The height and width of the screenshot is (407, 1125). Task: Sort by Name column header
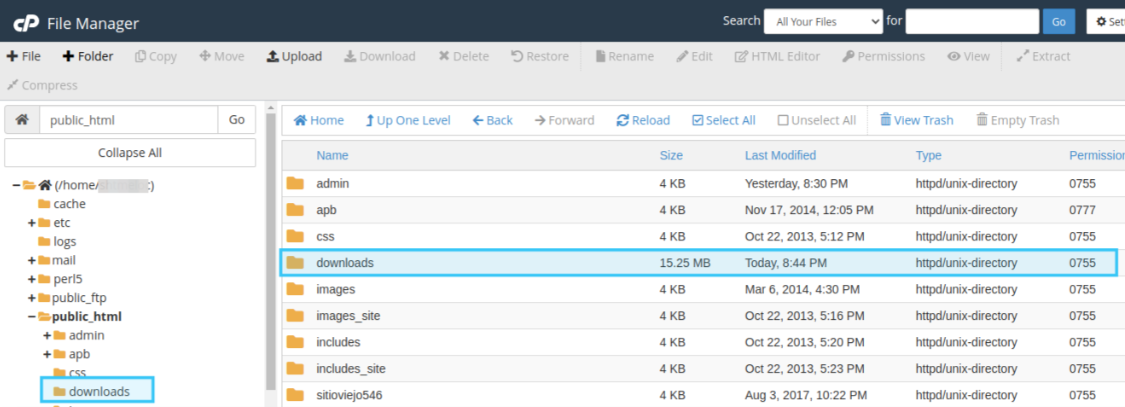click(x=332, y=155)
